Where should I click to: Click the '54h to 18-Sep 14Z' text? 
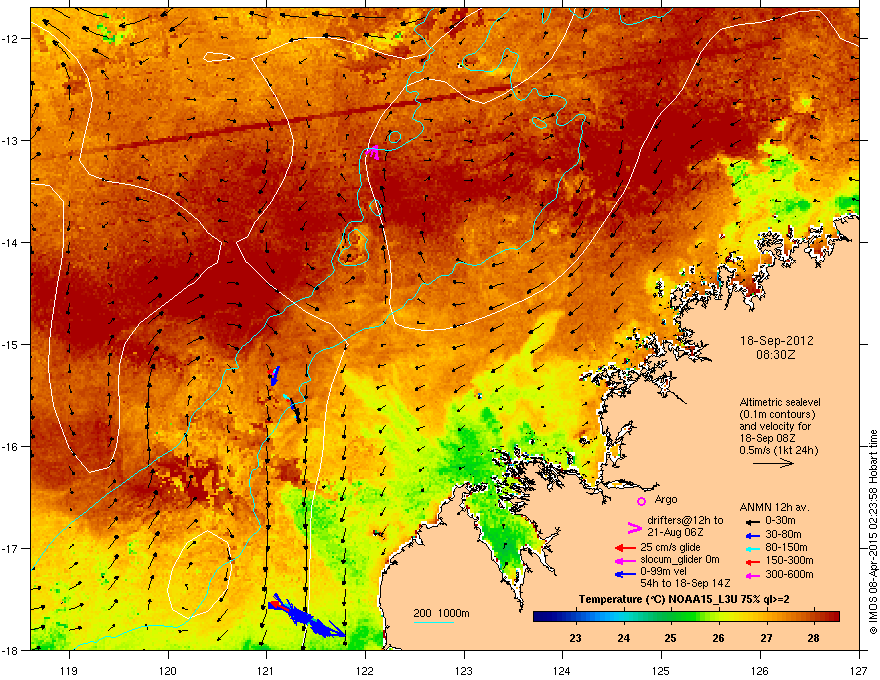(685, 583)
